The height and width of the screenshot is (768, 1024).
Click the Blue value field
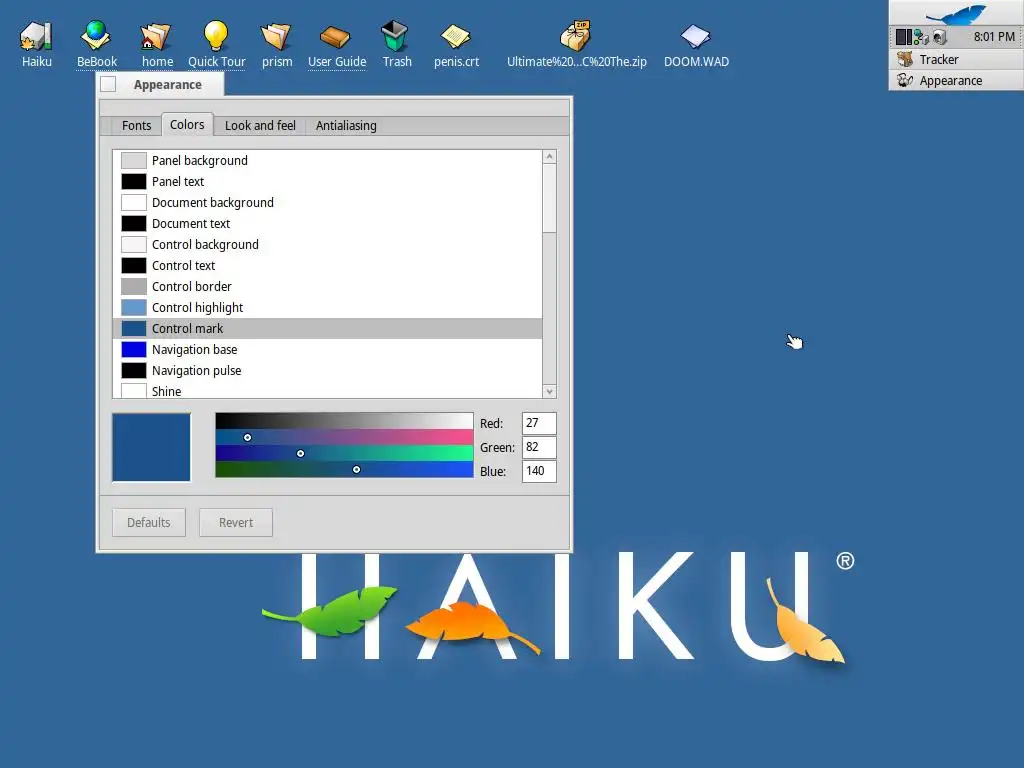pos(539,471)
